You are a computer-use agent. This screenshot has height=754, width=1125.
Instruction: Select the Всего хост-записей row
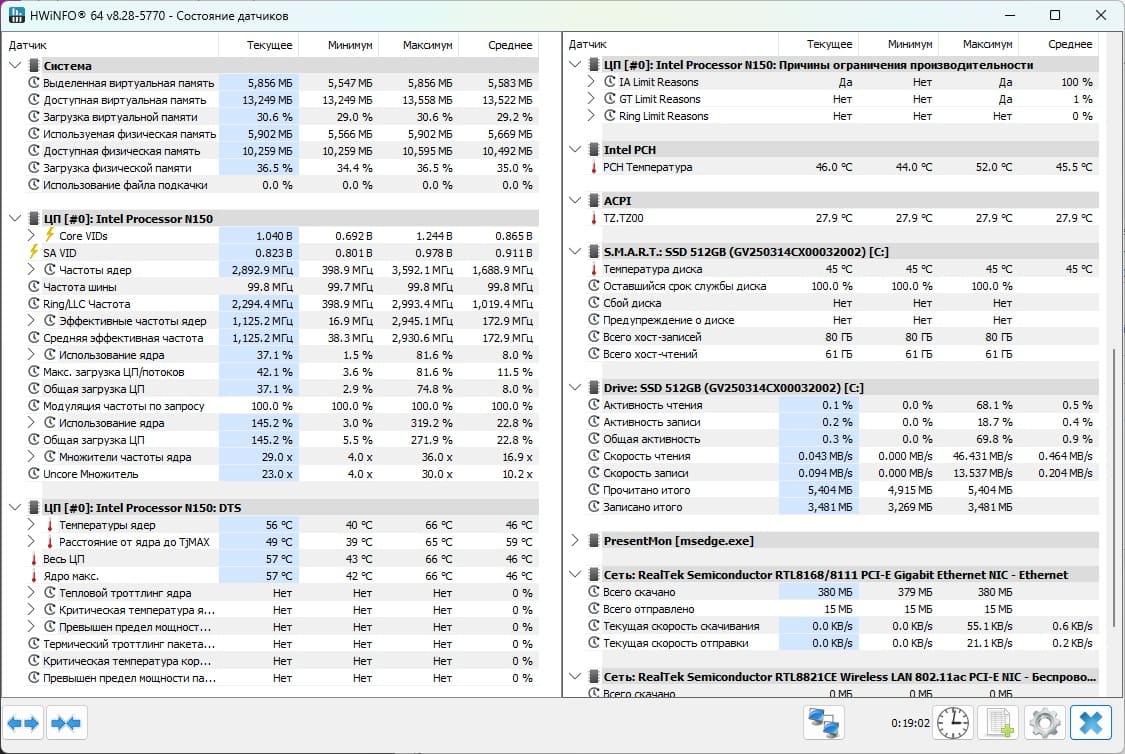point(842,336)
